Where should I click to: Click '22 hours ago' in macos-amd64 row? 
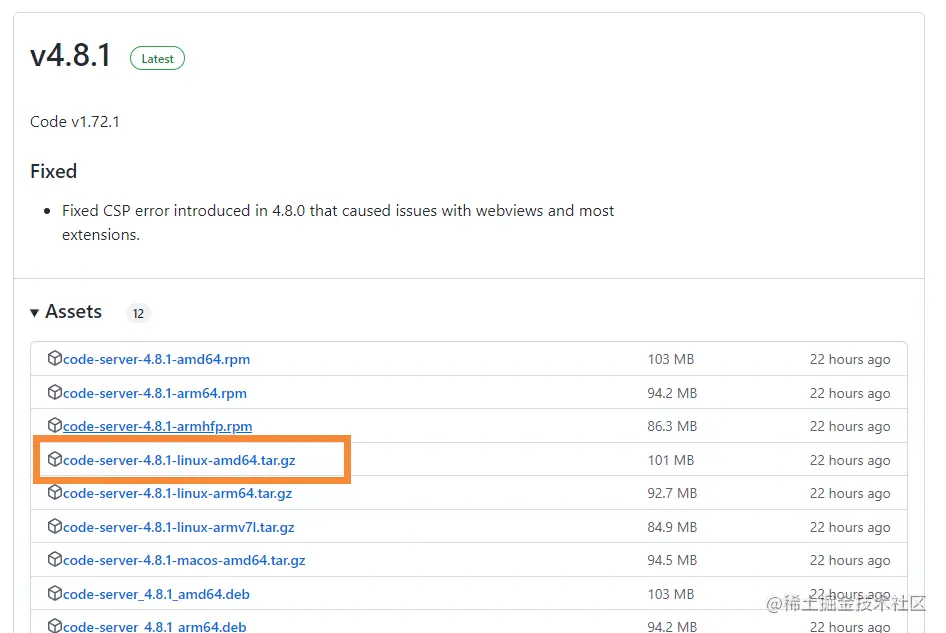pos(850,560)
